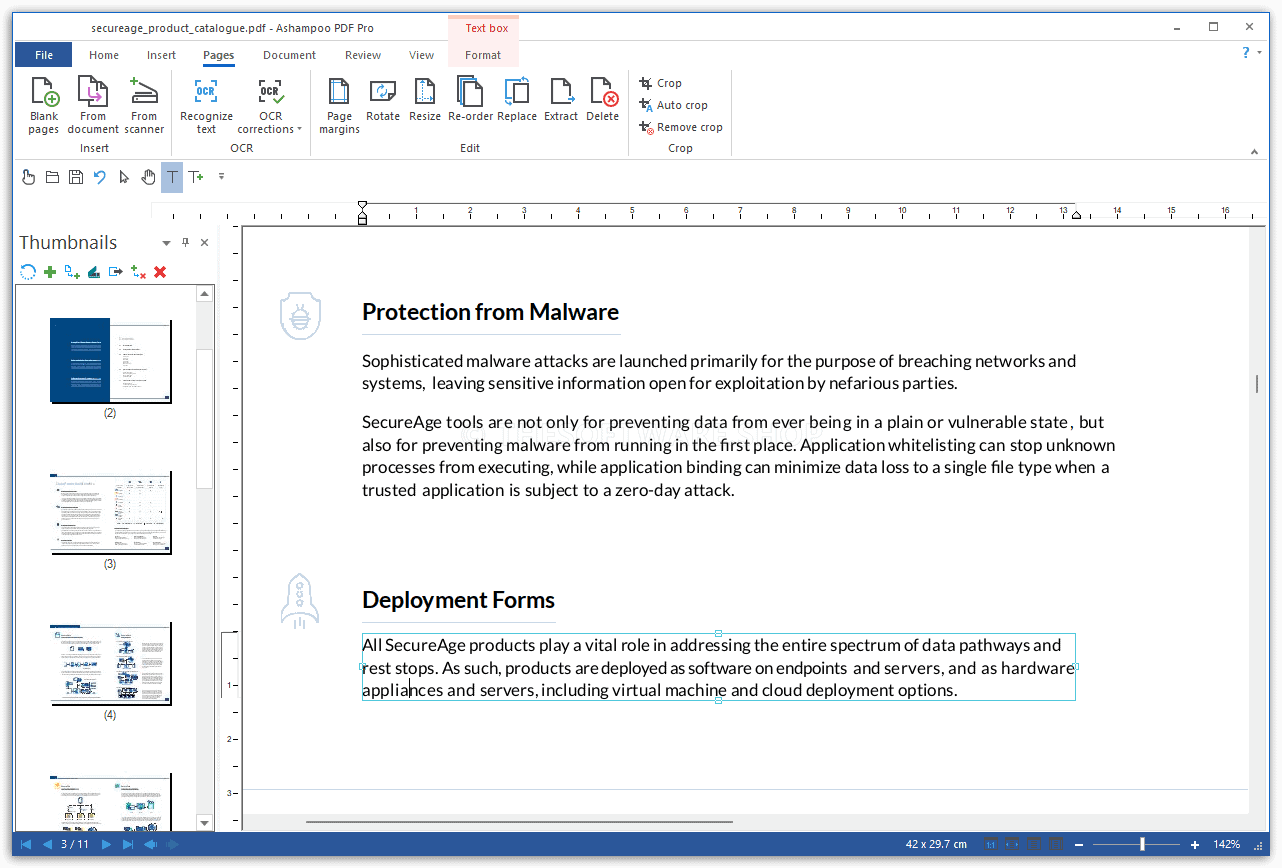Refresh thumbnails with circular arrow icon
The height and width of the screenshot is (868, 1282).
[28, 271]
